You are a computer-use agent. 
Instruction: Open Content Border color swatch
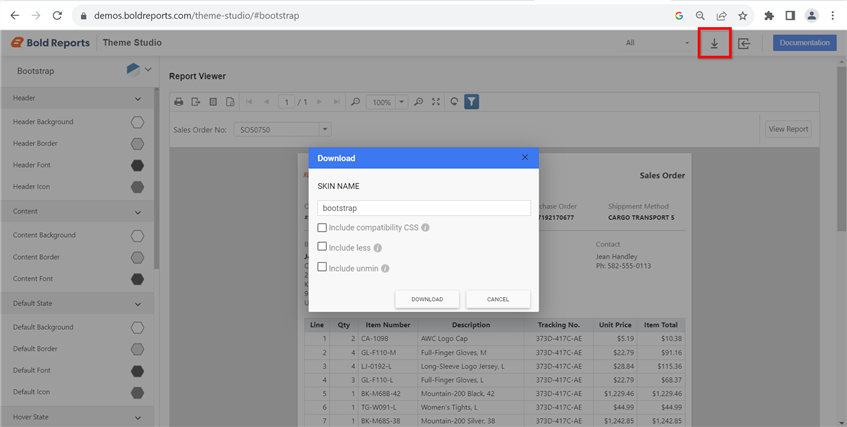[137, 257]
